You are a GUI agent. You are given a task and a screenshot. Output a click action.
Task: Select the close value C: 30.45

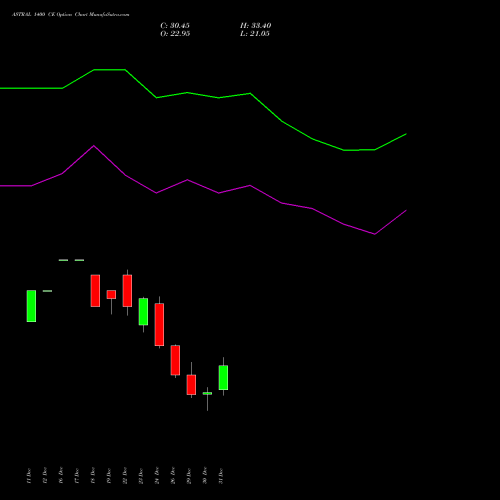point(175,26)
